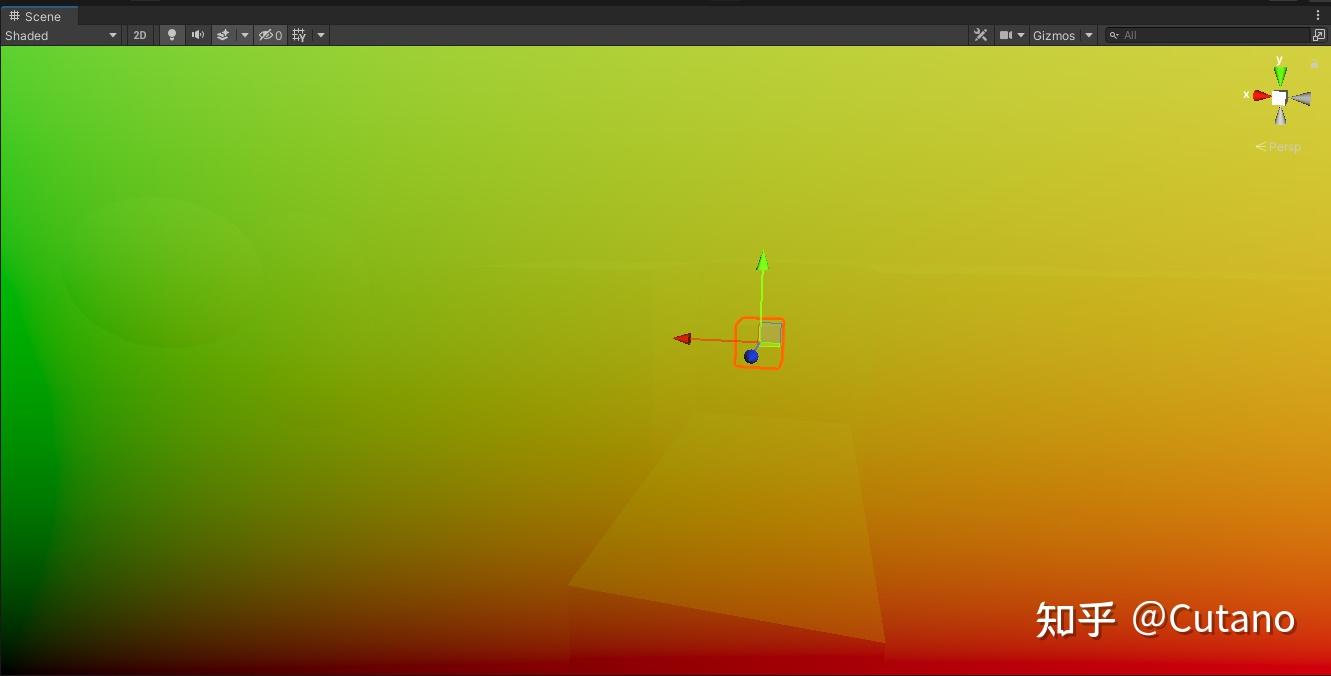Click the Persp label to switch projection
The width and height of the screenshot is (1331, 676).
coord(1284,146)
